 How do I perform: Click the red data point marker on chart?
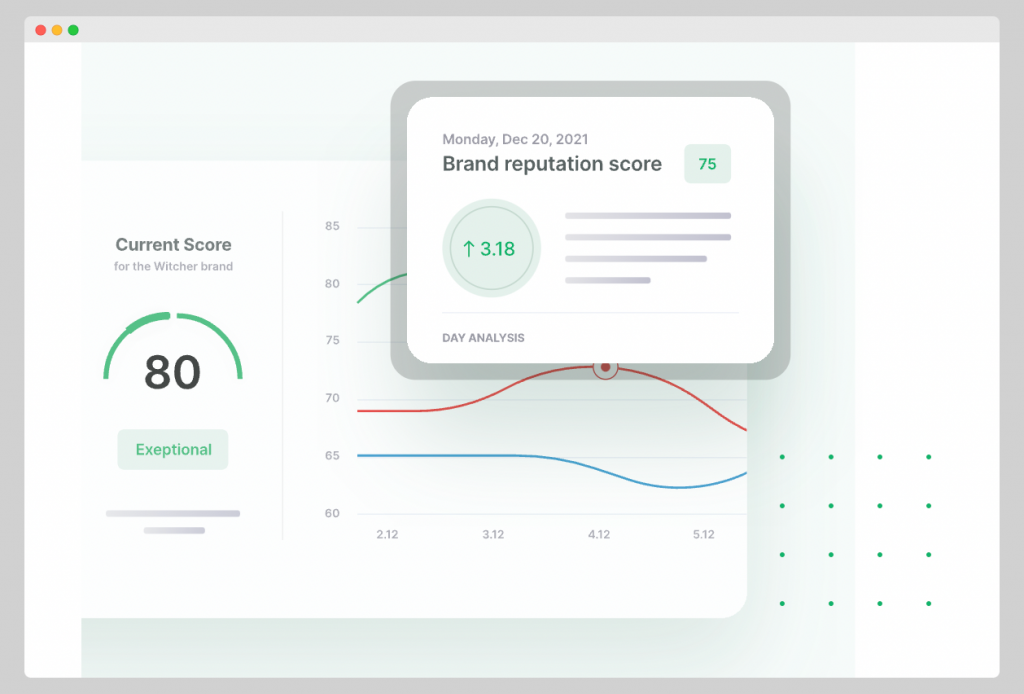[x=605, y=367]
